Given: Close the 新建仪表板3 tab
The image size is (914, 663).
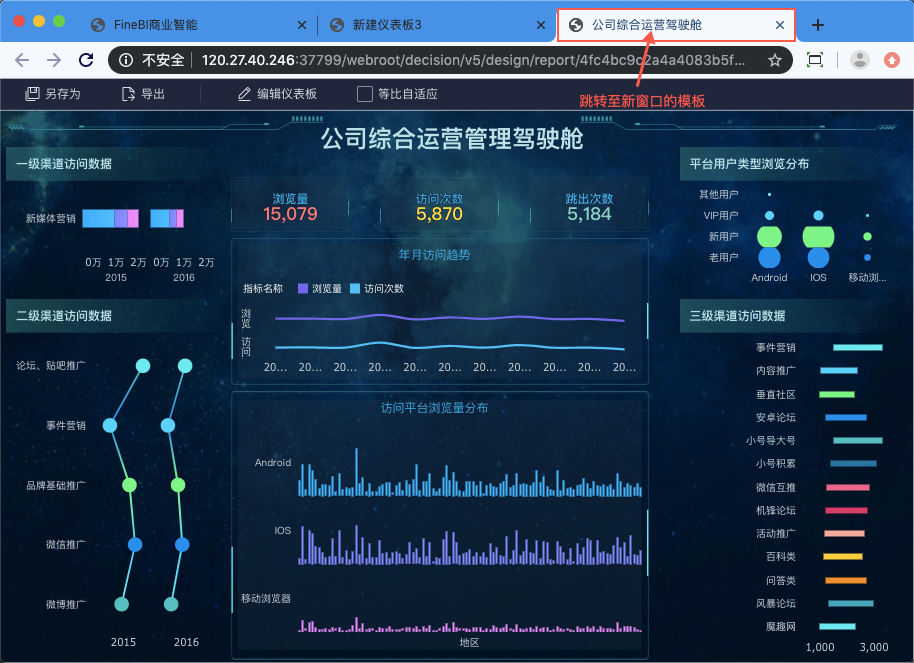Looking at the screenshot, I should pos(541,25).
